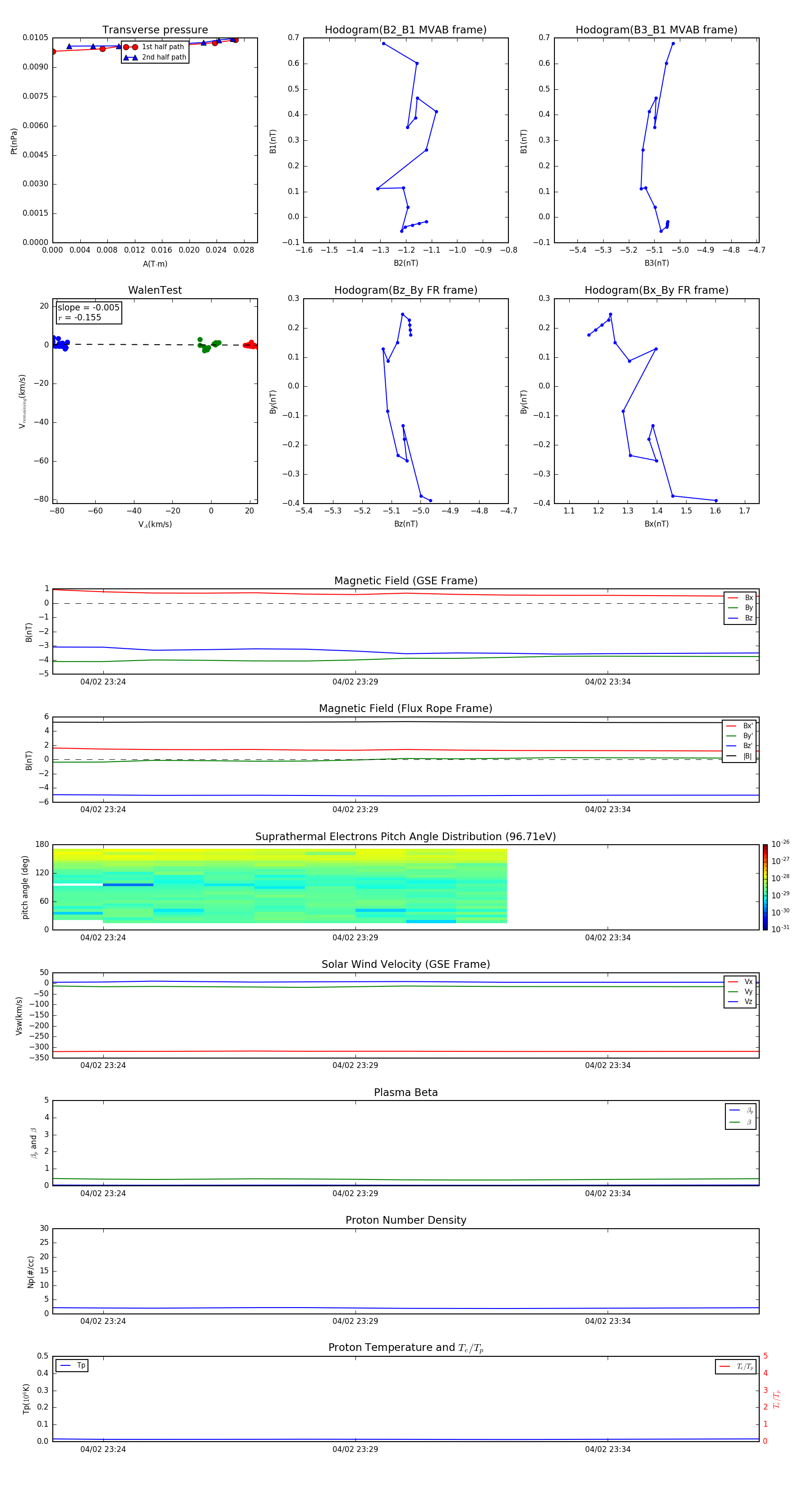The width and height of the screenshot is (812, 1489).
Task: Click the "By'" legend entry in Flux Rope panel
Action: point(740,736)
